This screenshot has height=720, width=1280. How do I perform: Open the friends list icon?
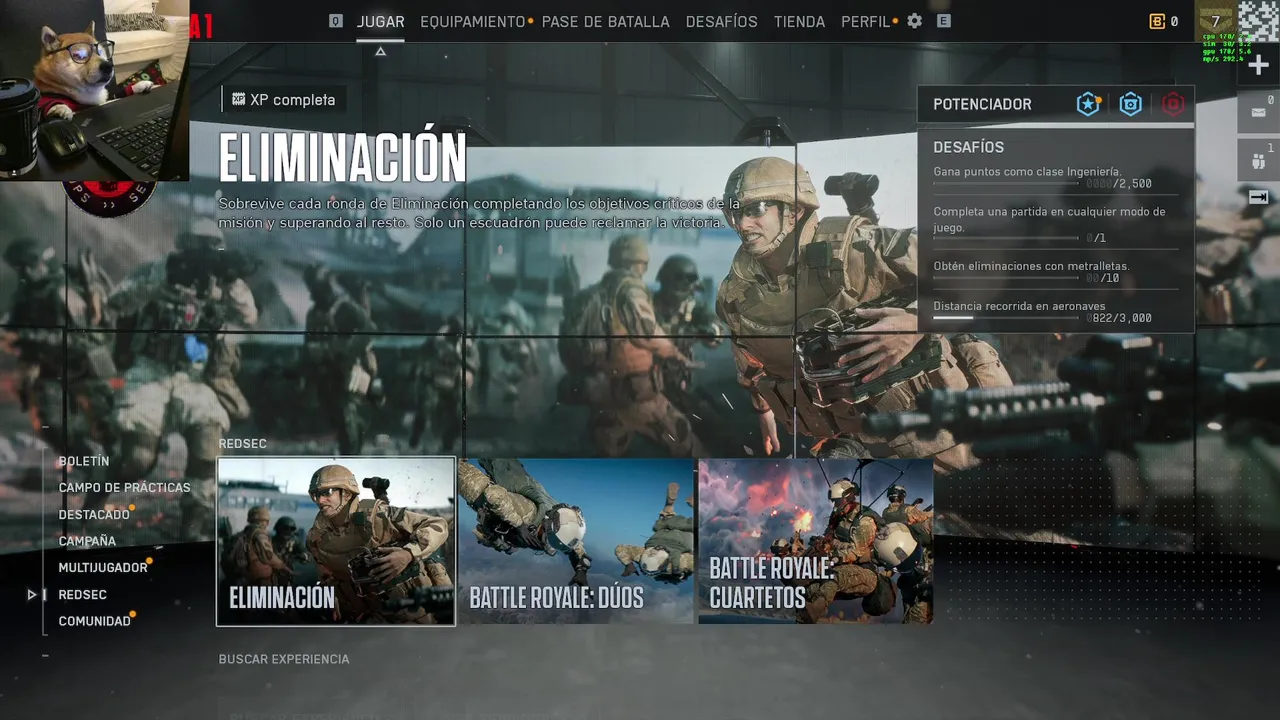pos(1259,160)
